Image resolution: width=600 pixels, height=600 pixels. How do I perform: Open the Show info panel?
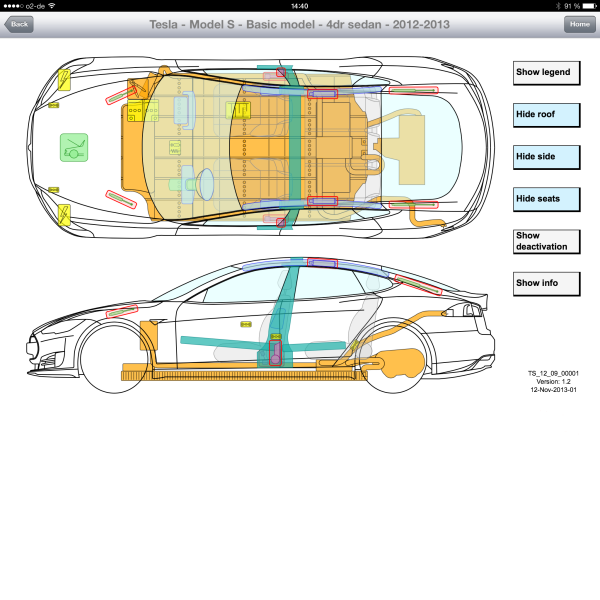tap(546, 284)
